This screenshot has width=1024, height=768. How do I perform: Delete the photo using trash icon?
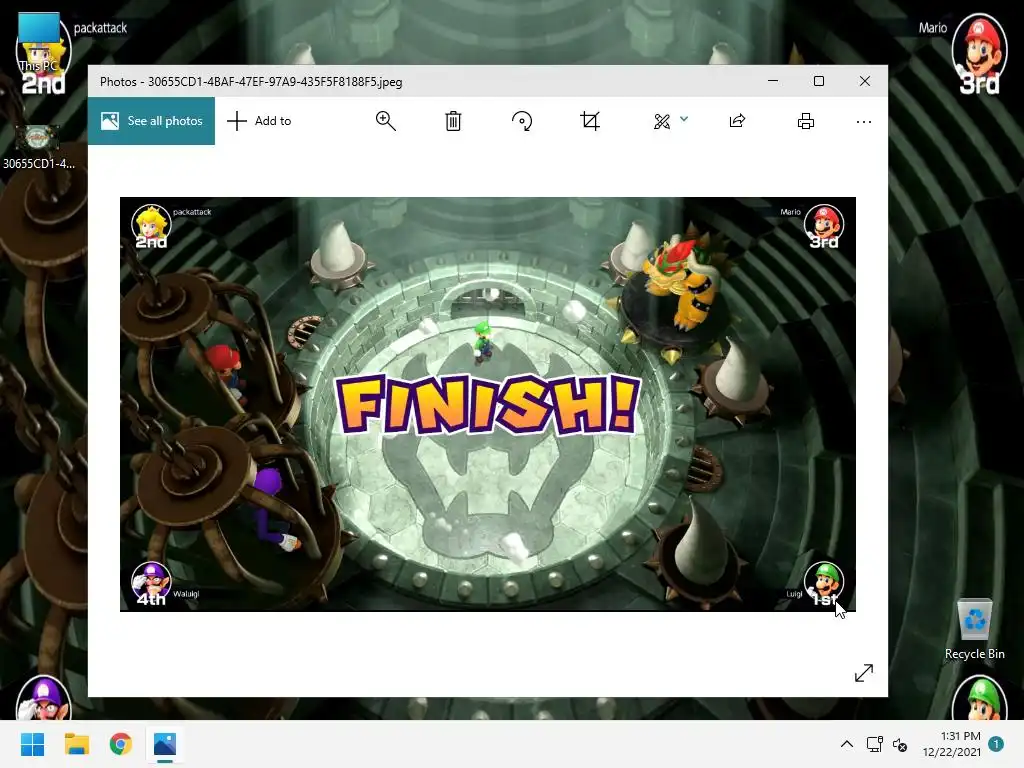(453, 121)
